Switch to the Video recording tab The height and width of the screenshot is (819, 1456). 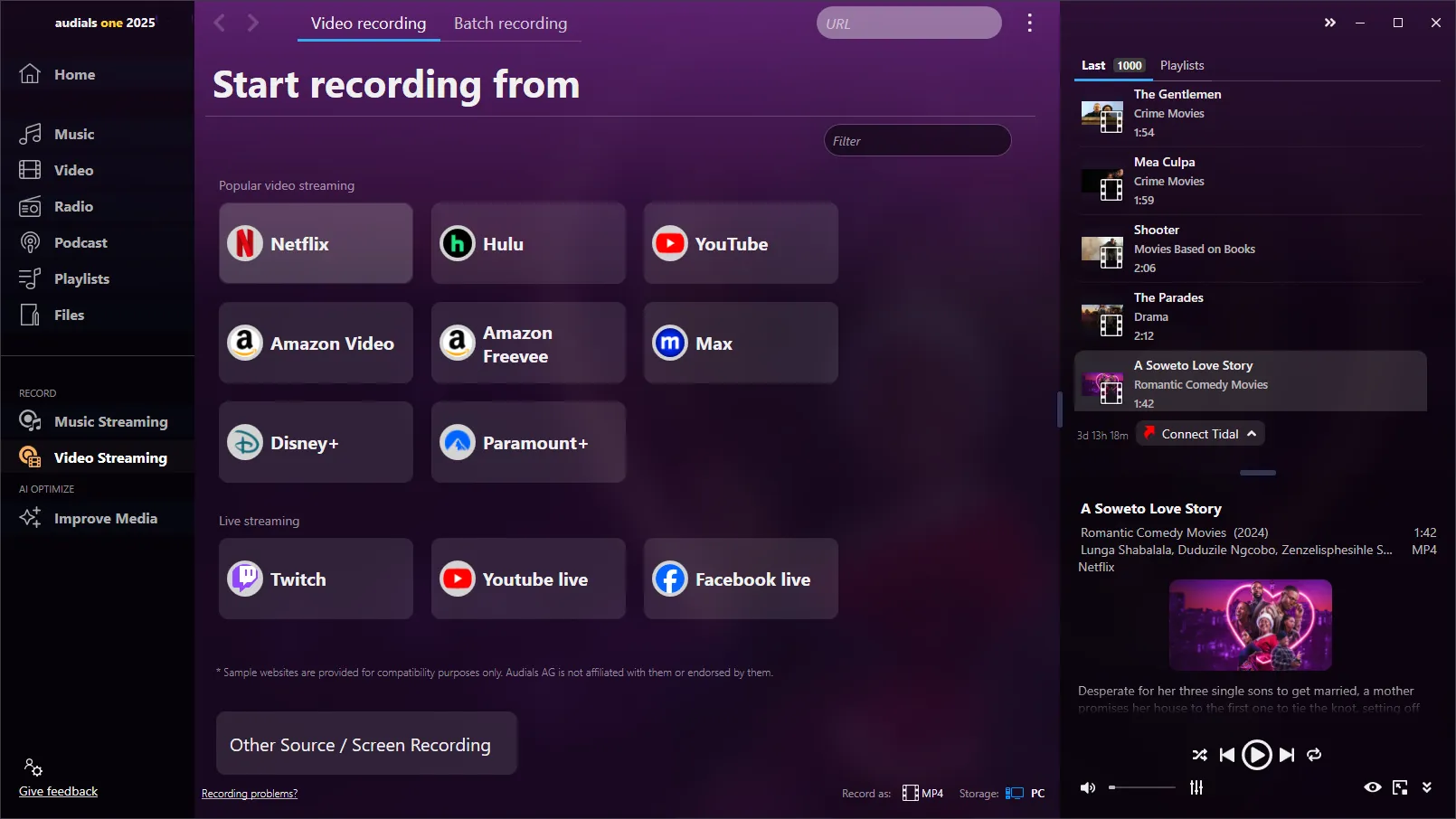tap(368, 24)
